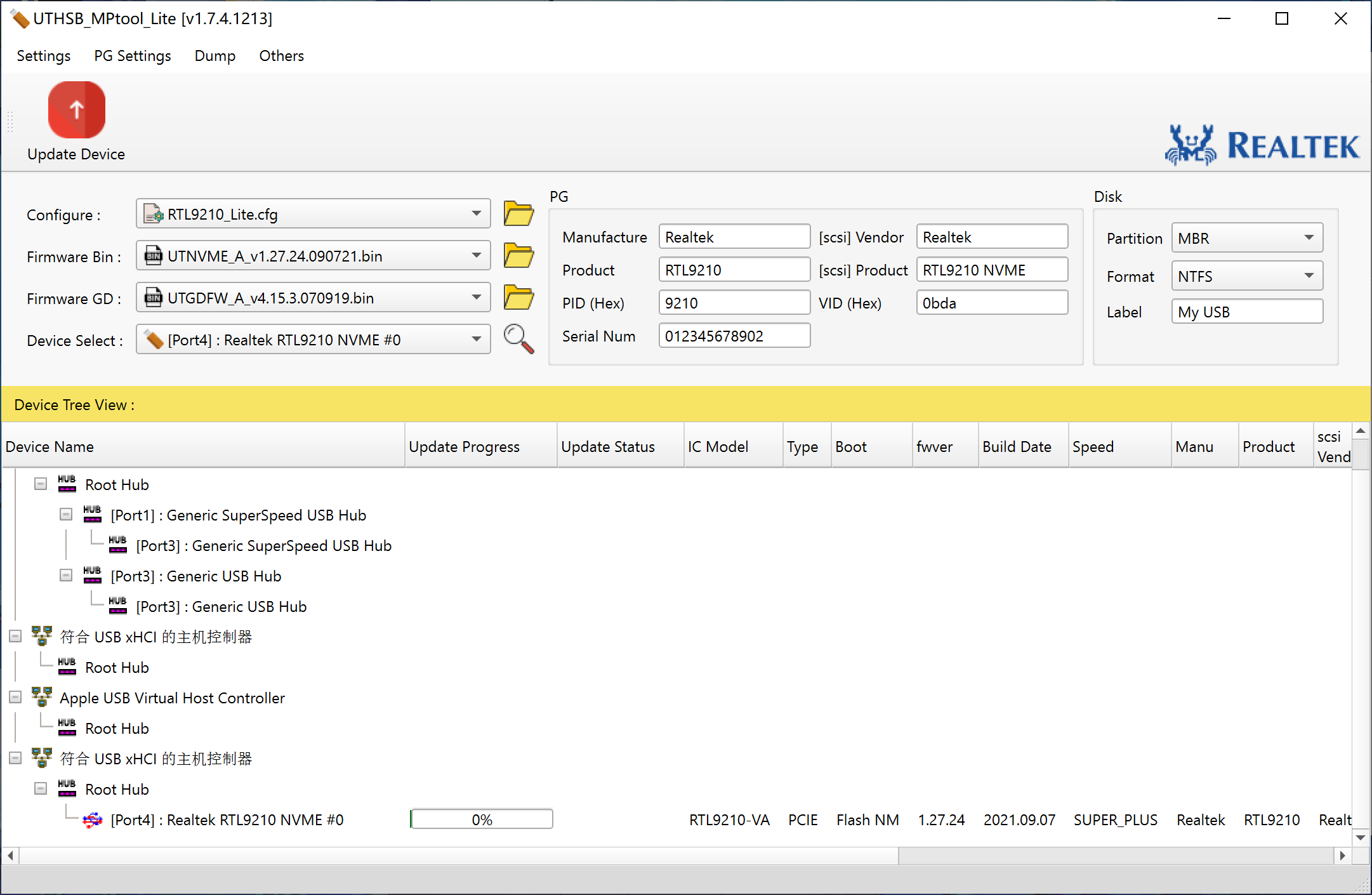
Task: Open the Dump menu
Action: (215, 56)
